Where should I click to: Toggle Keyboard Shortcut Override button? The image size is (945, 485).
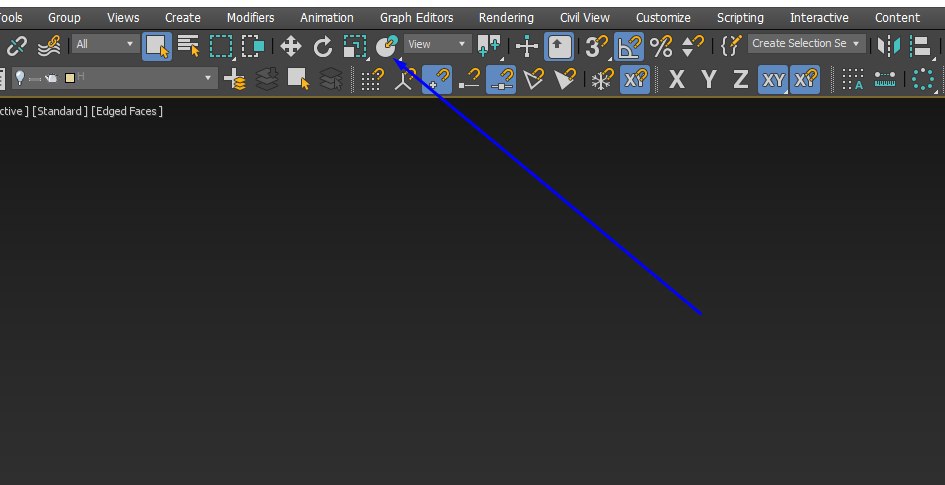559,46
